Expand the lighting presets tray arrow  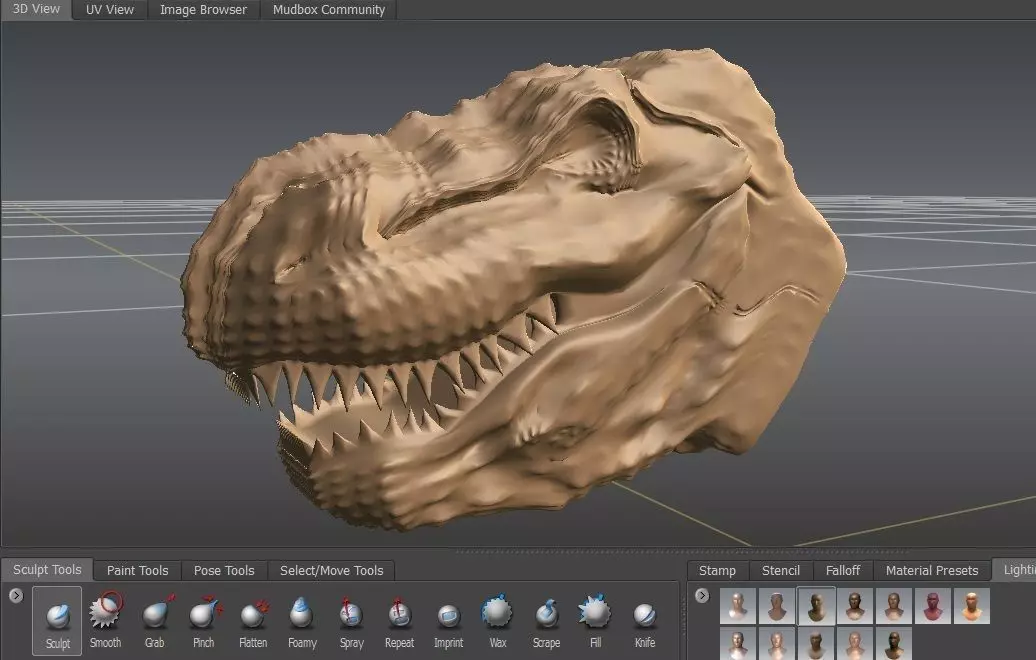(702, 596)
